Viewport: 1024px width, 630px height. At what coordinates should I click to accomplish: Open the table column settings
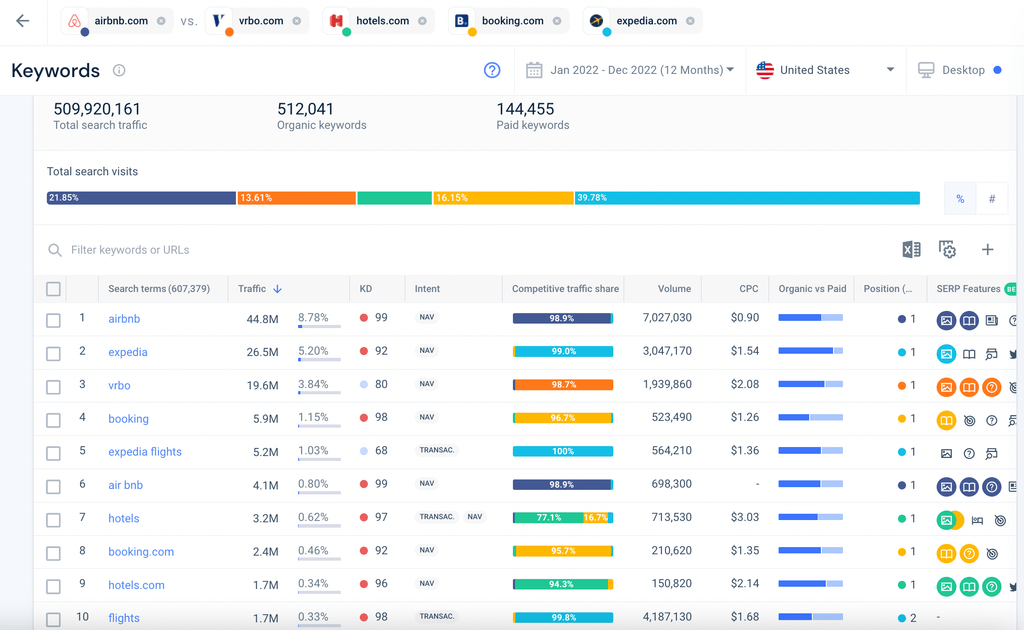948,249
